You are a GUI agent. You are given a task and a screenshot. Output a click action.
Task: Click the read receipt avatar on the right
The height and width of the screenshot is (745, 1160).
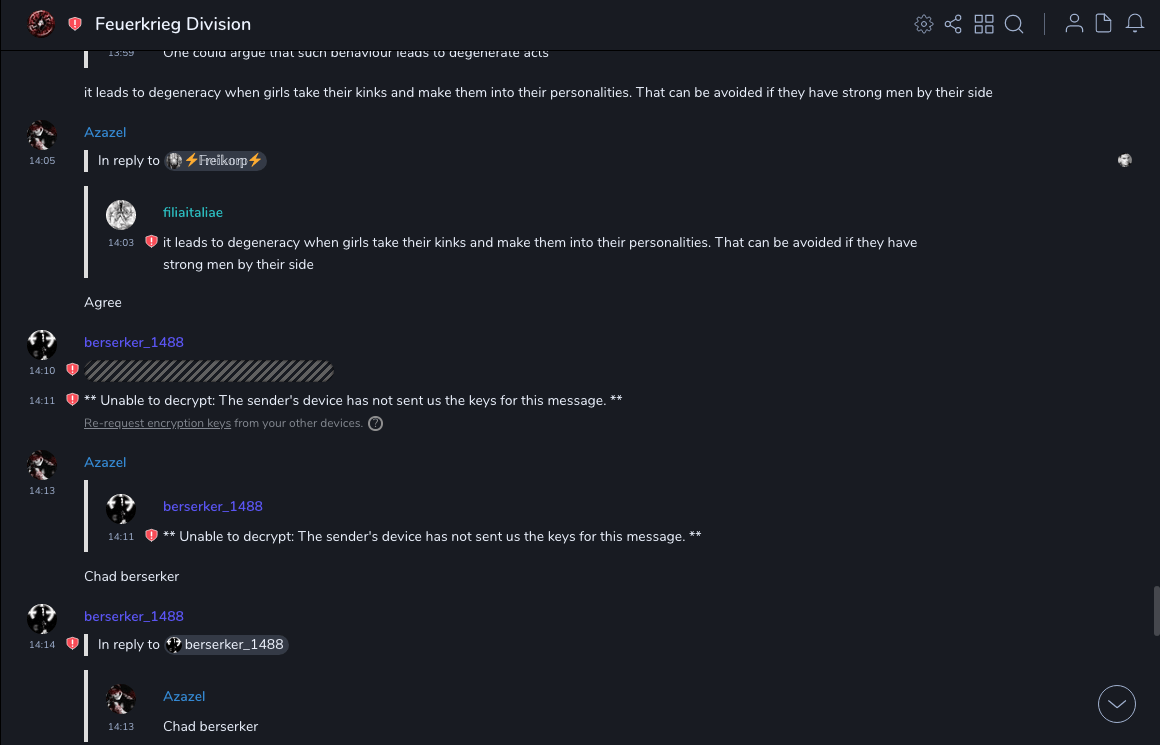(x=1125, y=160)
